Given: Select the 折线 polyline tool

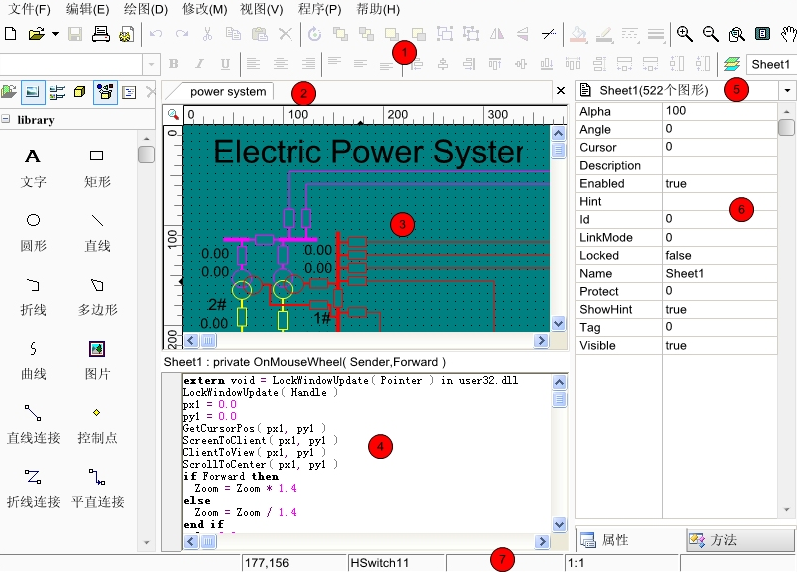Looking at the screenshot, I should pyautogui.click(x=33, y=297).
